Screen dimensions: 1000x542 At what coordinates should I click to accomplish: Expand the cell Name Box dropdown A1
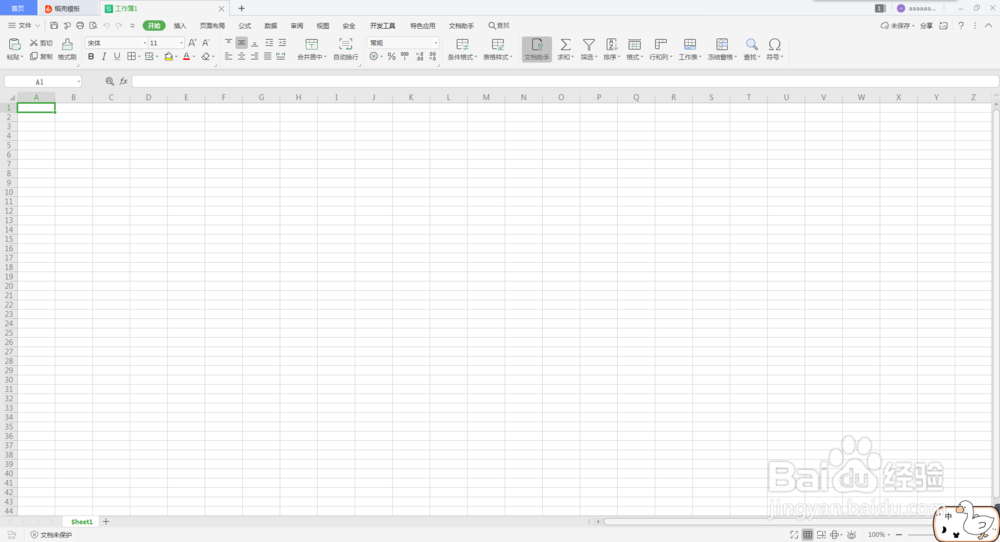click(78, 82)
